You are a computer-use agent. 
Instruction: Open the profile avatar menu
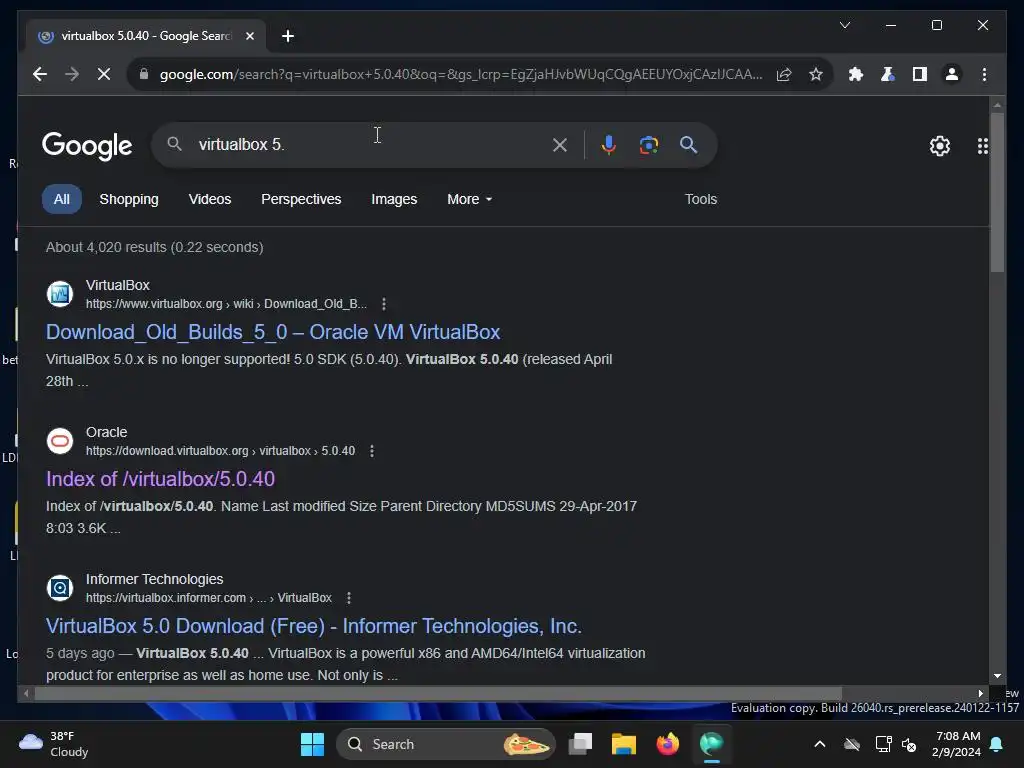(x=952, y=74)
